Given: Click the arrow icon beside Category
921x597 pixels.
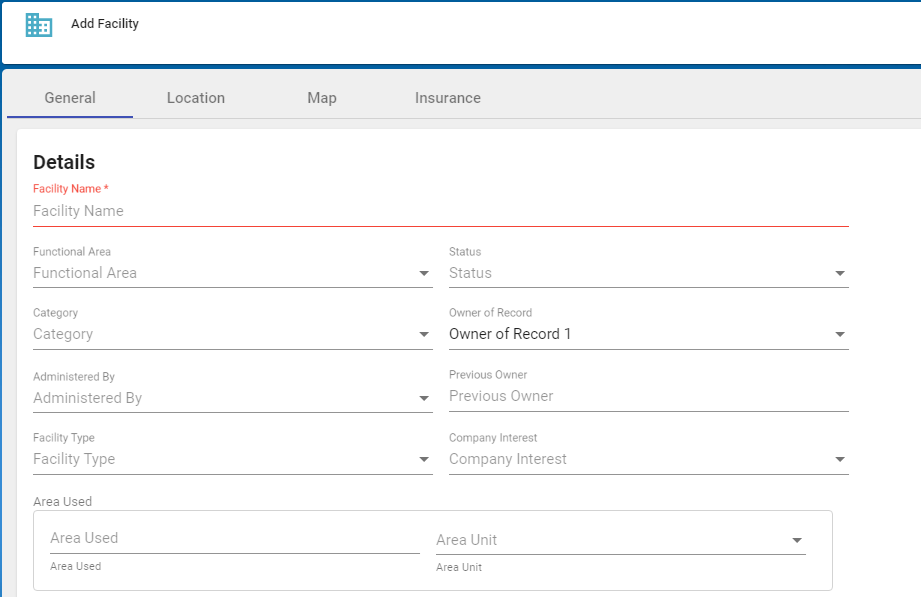Looking at the screenshot, I should pyautogui.click(x=424, y=335).
